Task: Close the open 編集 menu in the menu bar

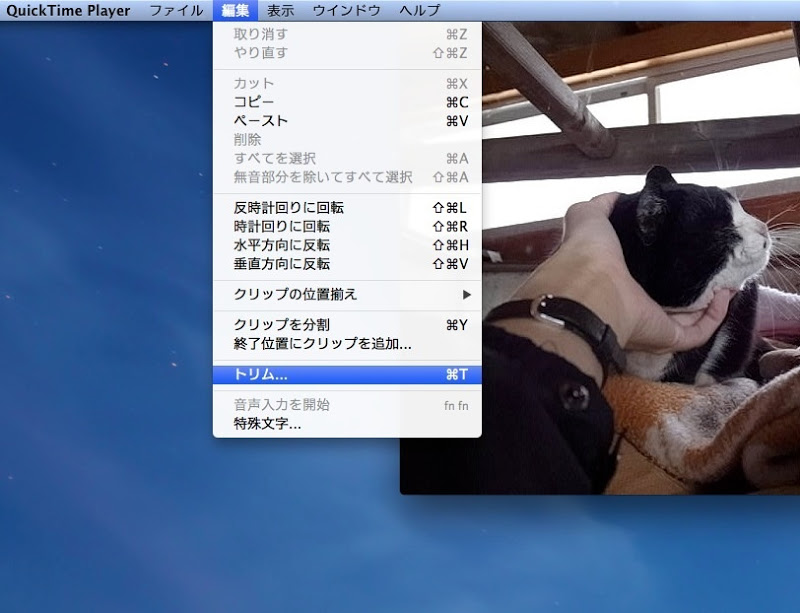Action: pyautogui.click(x=235, y=10)
